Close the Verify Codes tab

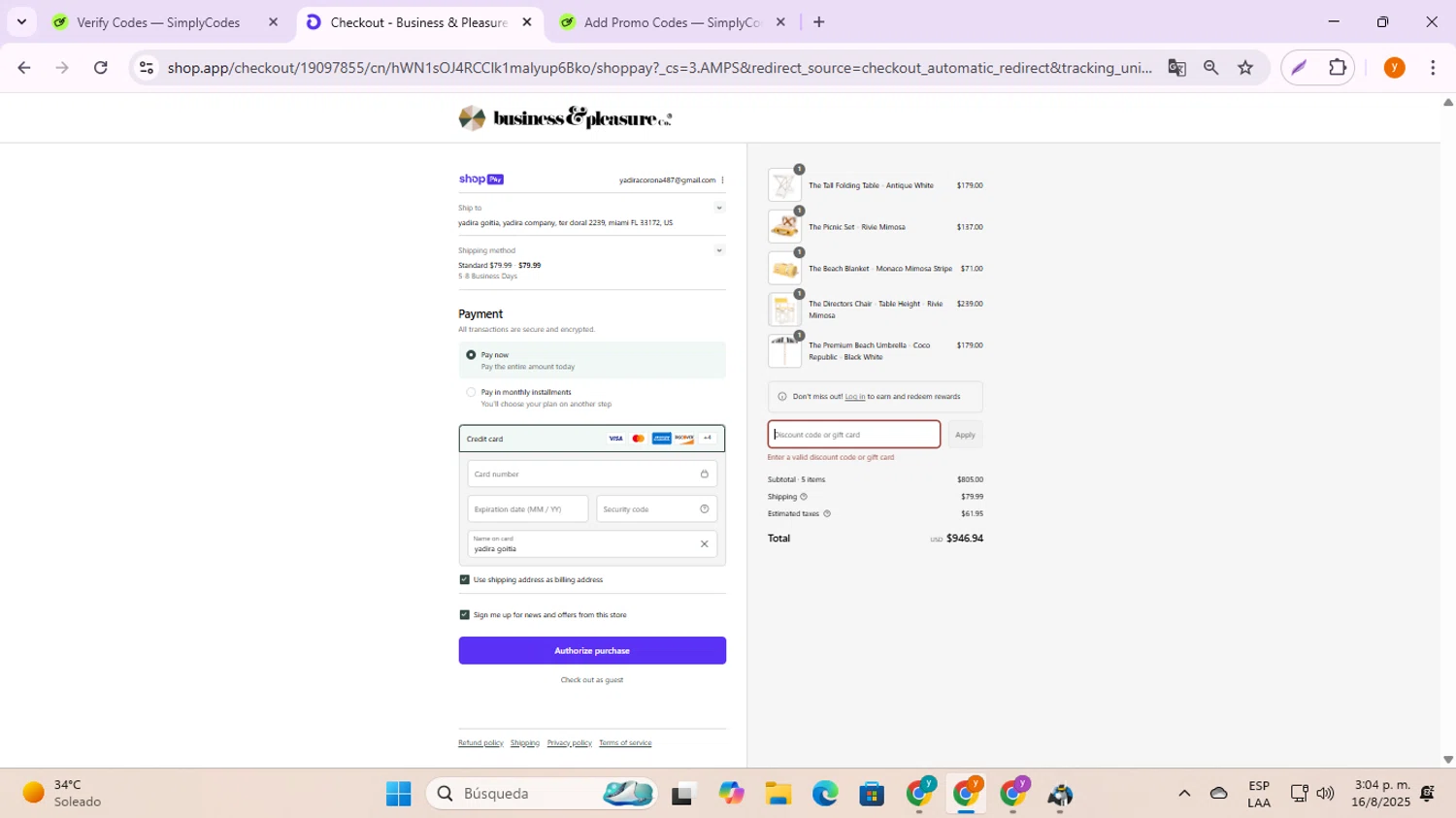point(273,22)
